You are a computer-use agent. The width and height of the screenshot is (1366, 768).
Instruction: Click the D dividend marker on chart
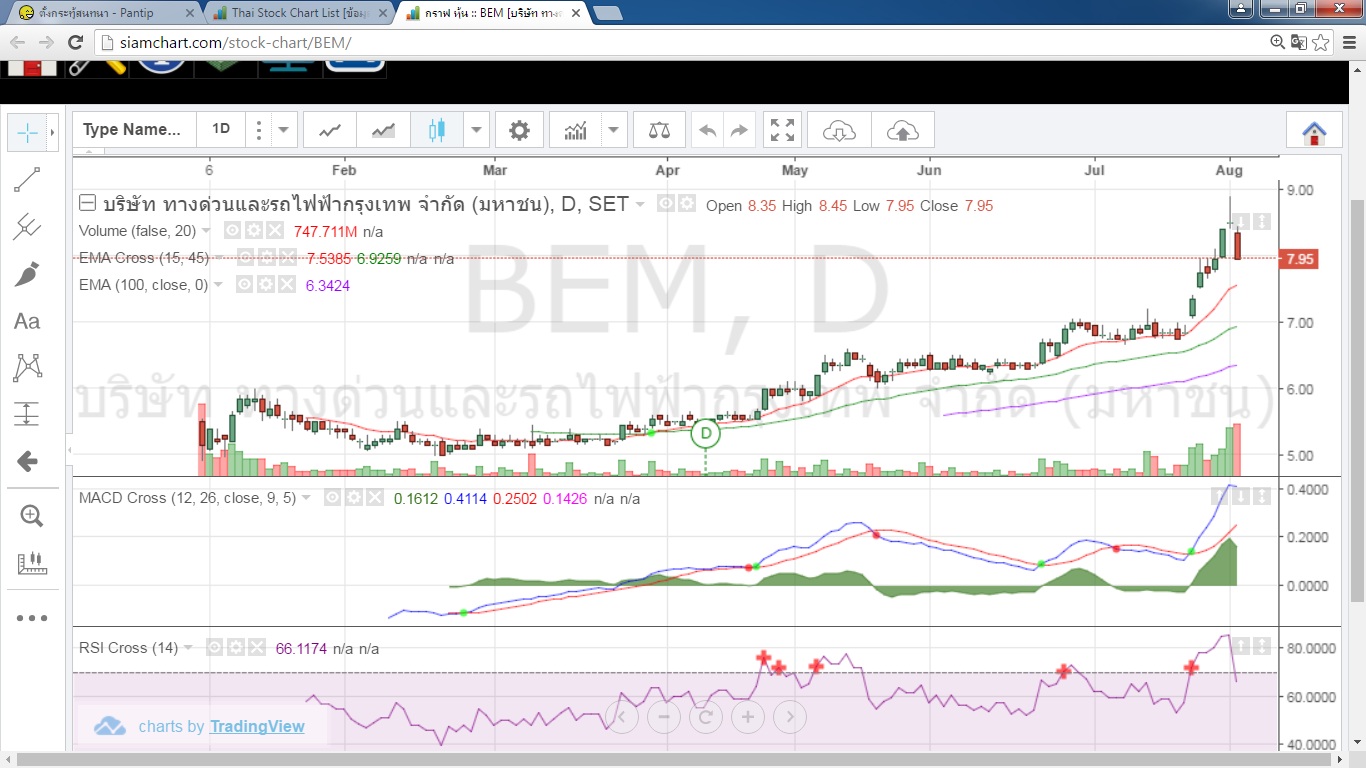click(706, 433)
